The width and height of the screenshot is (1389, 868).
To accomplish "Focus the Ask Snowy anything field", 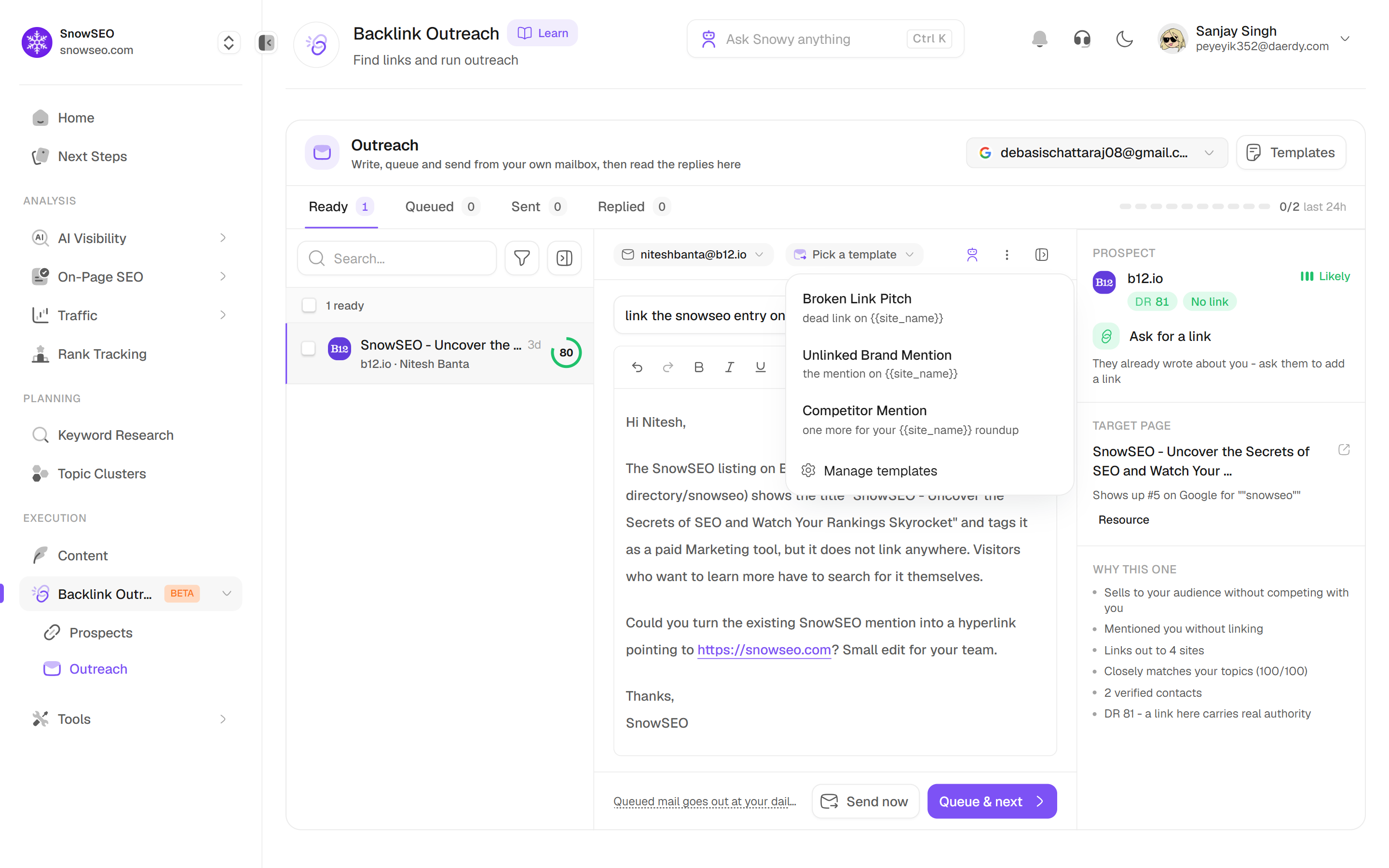I will point(825,39).
